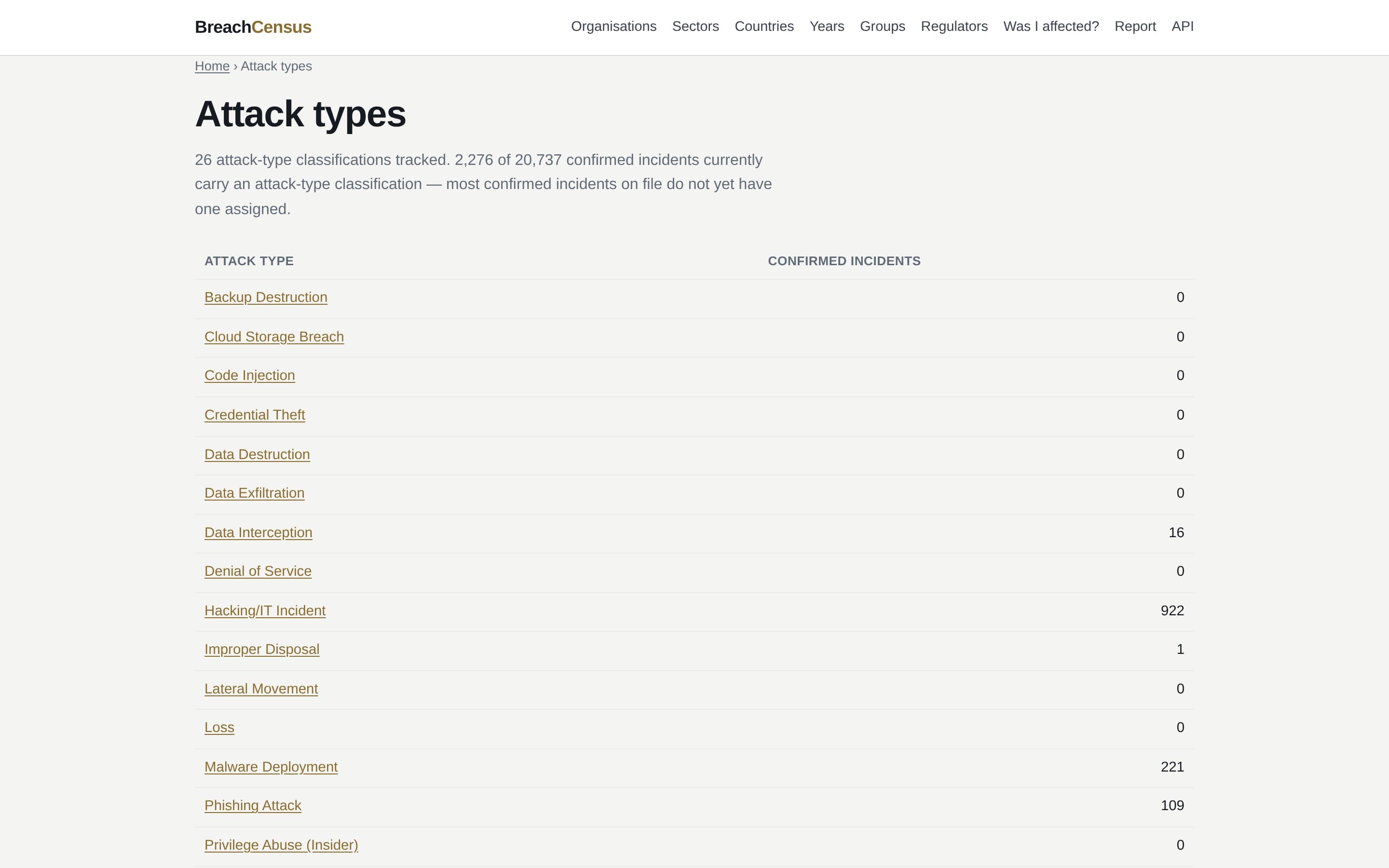Open the Improper Disposal attack type
The height and width of the screenshot is (868, 1389).
click(x=262, y=649)
